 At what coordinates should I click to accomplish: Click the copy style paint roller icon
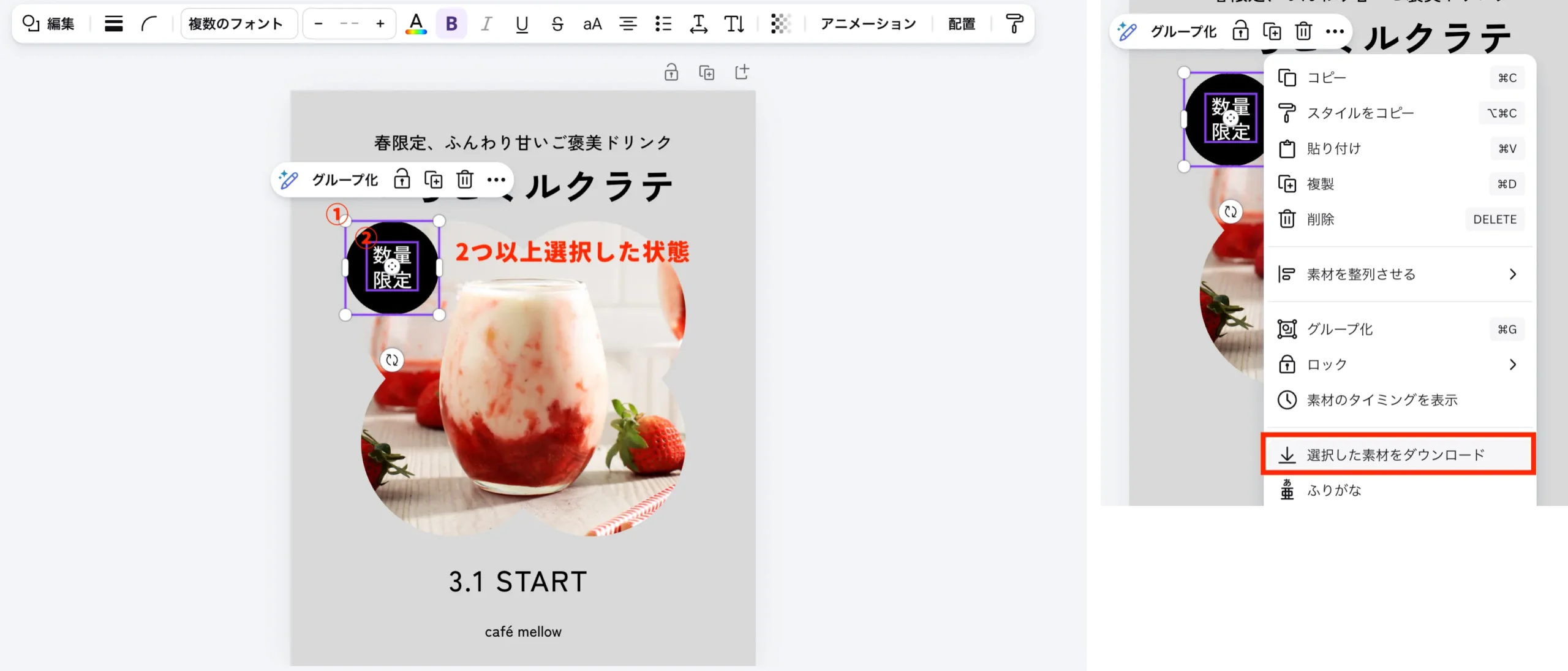(x=1014, y=24)
